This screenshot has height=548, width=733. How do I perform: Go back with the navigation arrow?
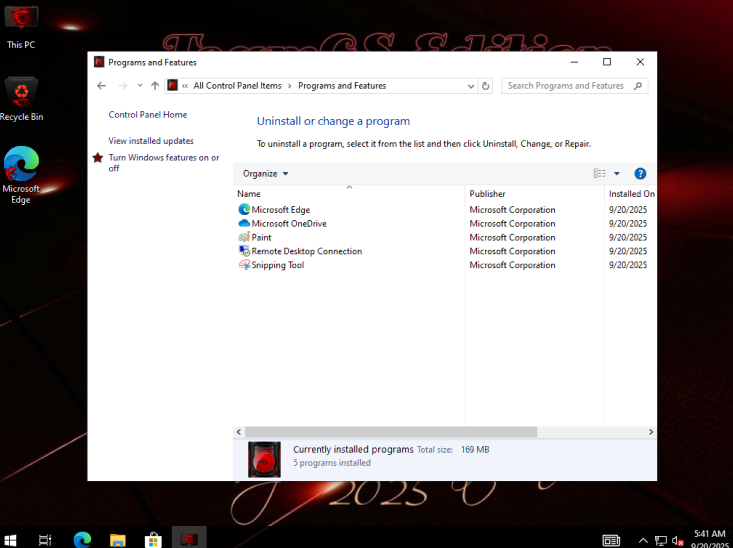coord(101,86)
